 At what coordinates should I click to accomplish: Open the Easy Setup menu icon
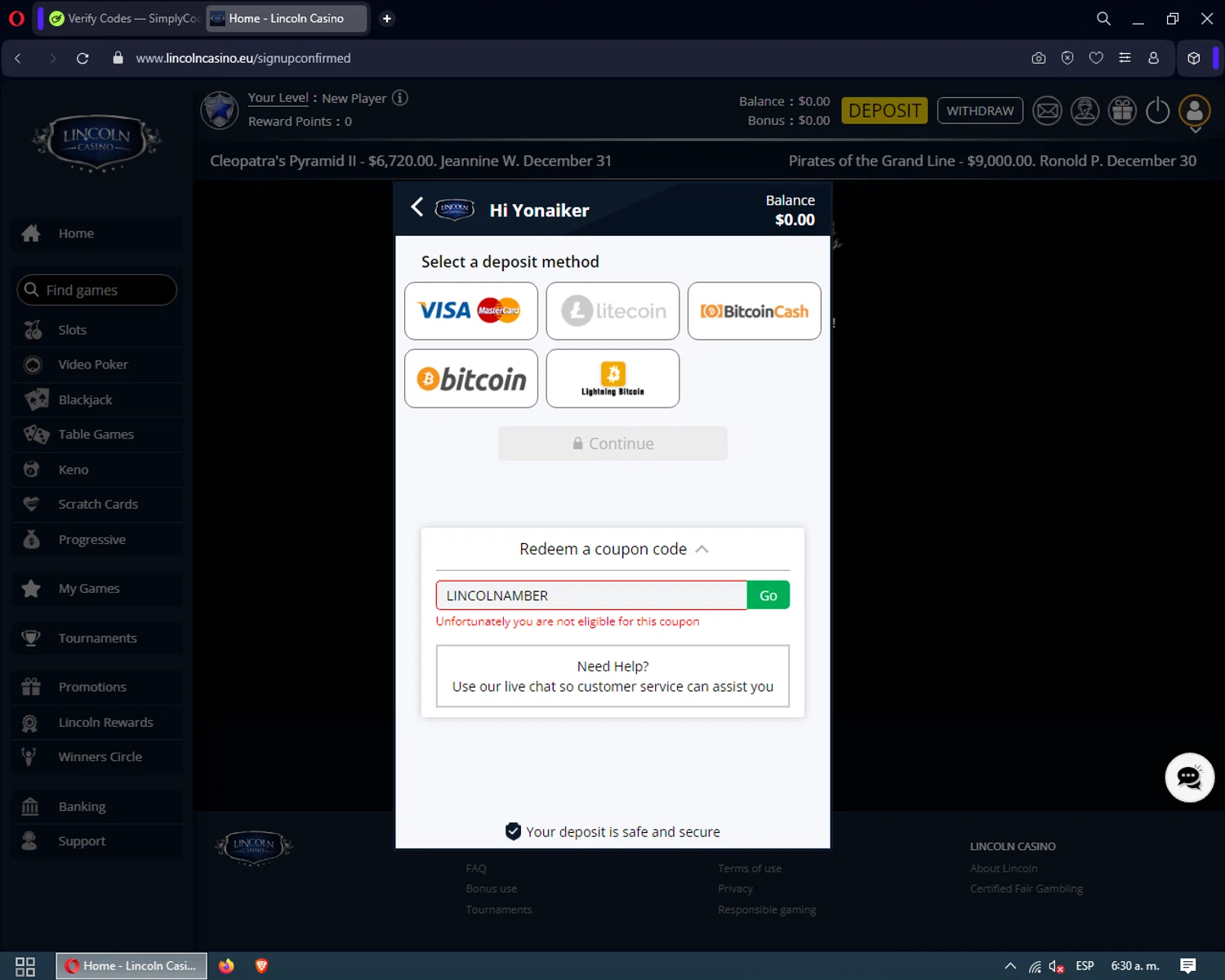[1125, 58]
